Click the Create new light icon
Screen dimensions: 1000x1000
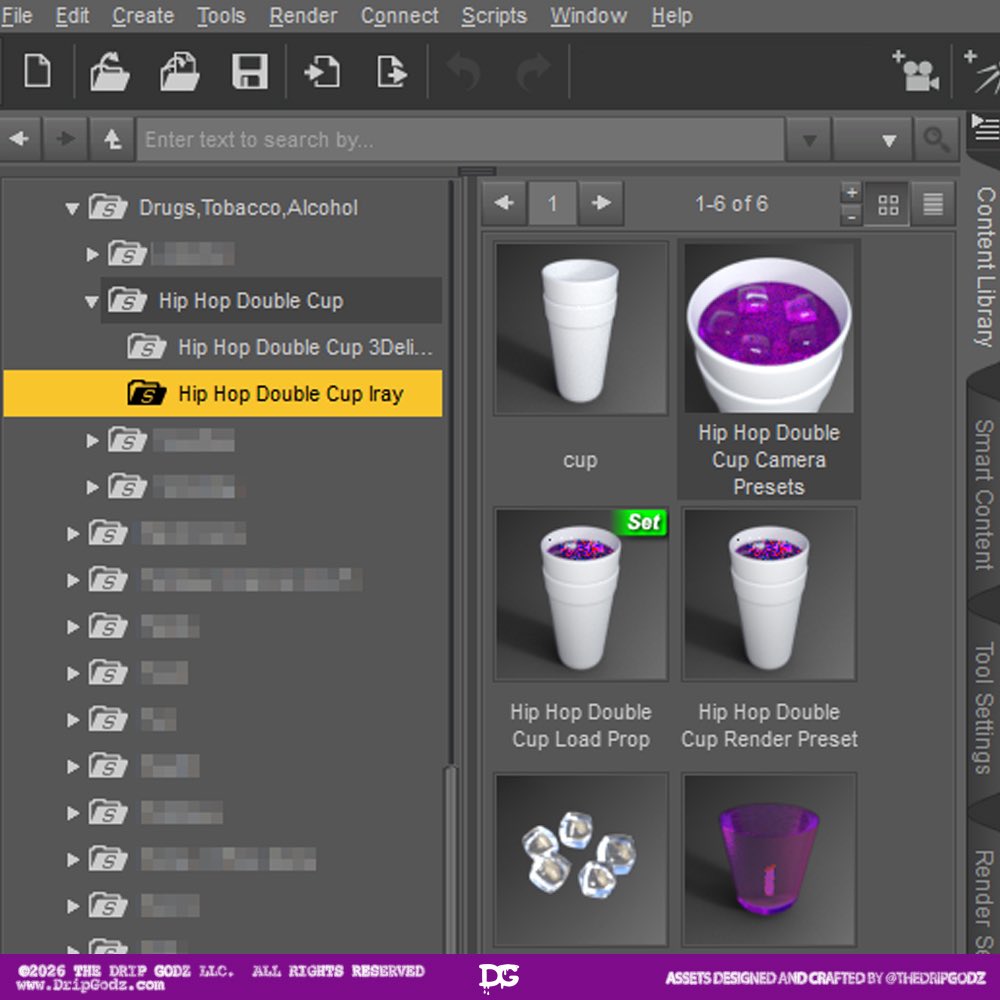(x=982, y=71)
